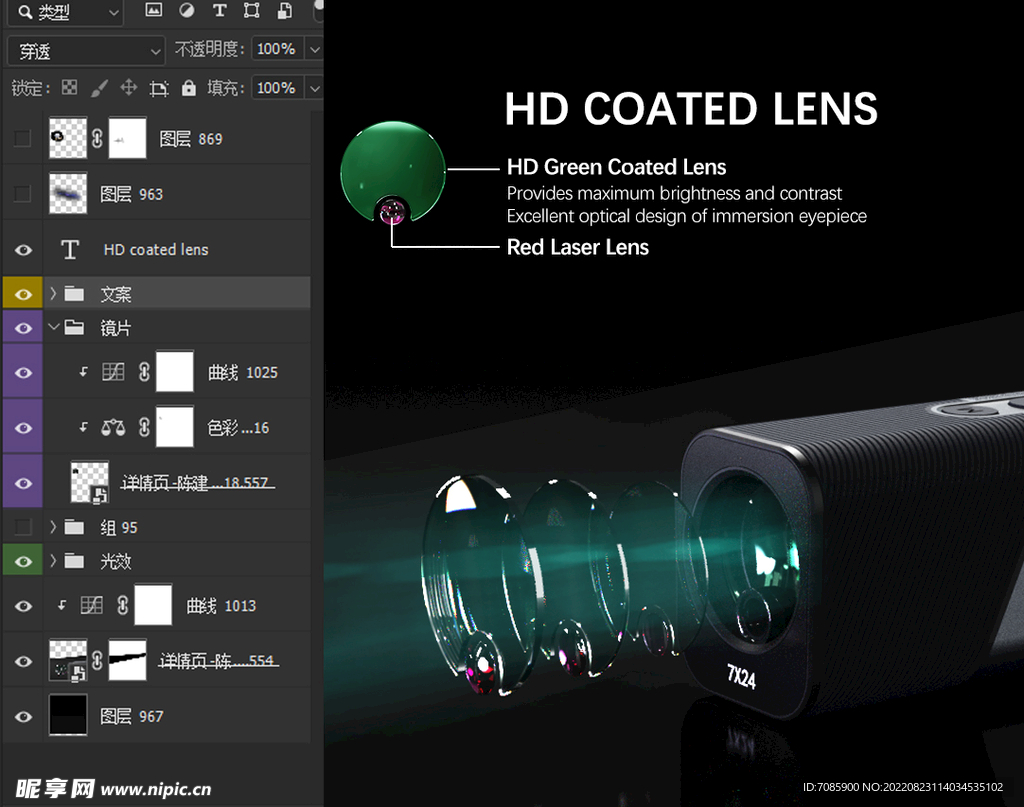Screen dimensions: 1024x807
Task: Show hidden layer 图层 869
Action: [x=23, y=139]
